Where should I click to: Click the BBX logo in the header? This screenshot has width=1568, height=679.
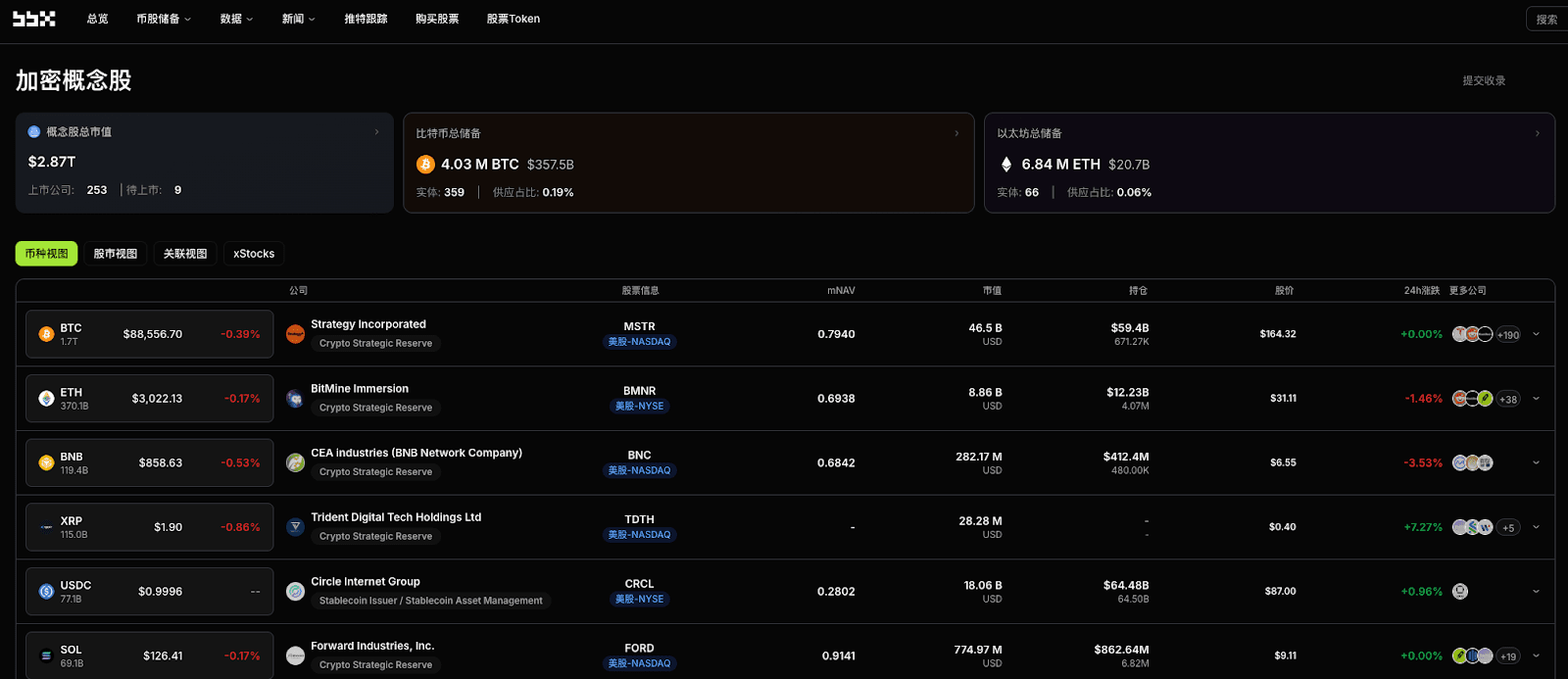tap(33, 19)
